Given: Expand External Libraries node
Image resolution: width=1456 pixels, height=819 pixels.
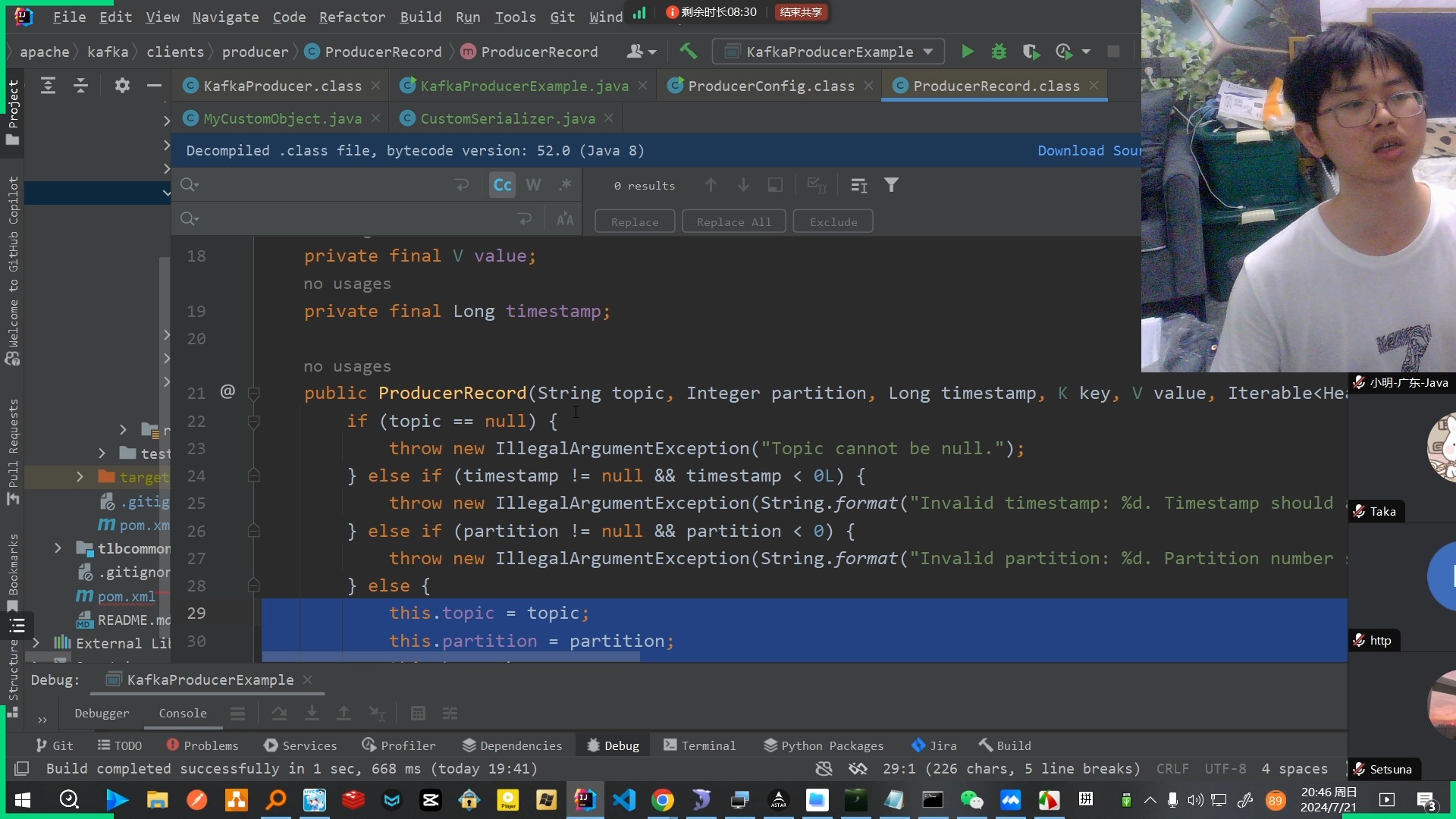Looking at the screenshot, I should [x=36, y=643].
